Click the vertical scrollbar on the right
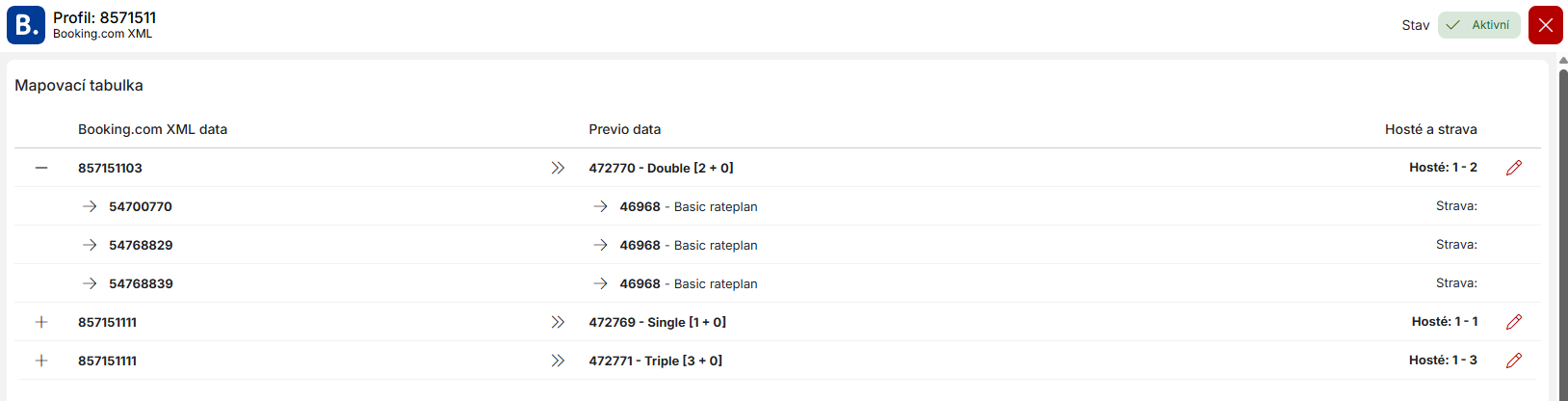Viewport: 1568px width, 401px height. [1563, 231]
